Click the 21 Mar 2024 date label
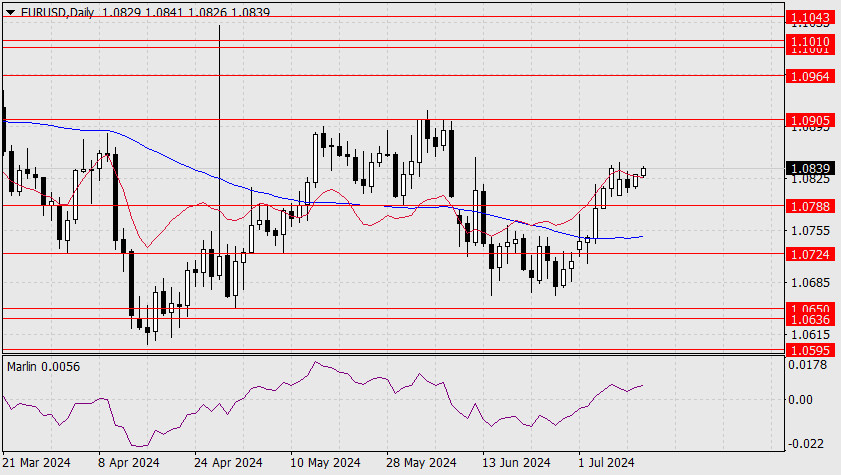The width and height of the screenshot is (841, 475). pyautogui.click(x=36, y=462)
